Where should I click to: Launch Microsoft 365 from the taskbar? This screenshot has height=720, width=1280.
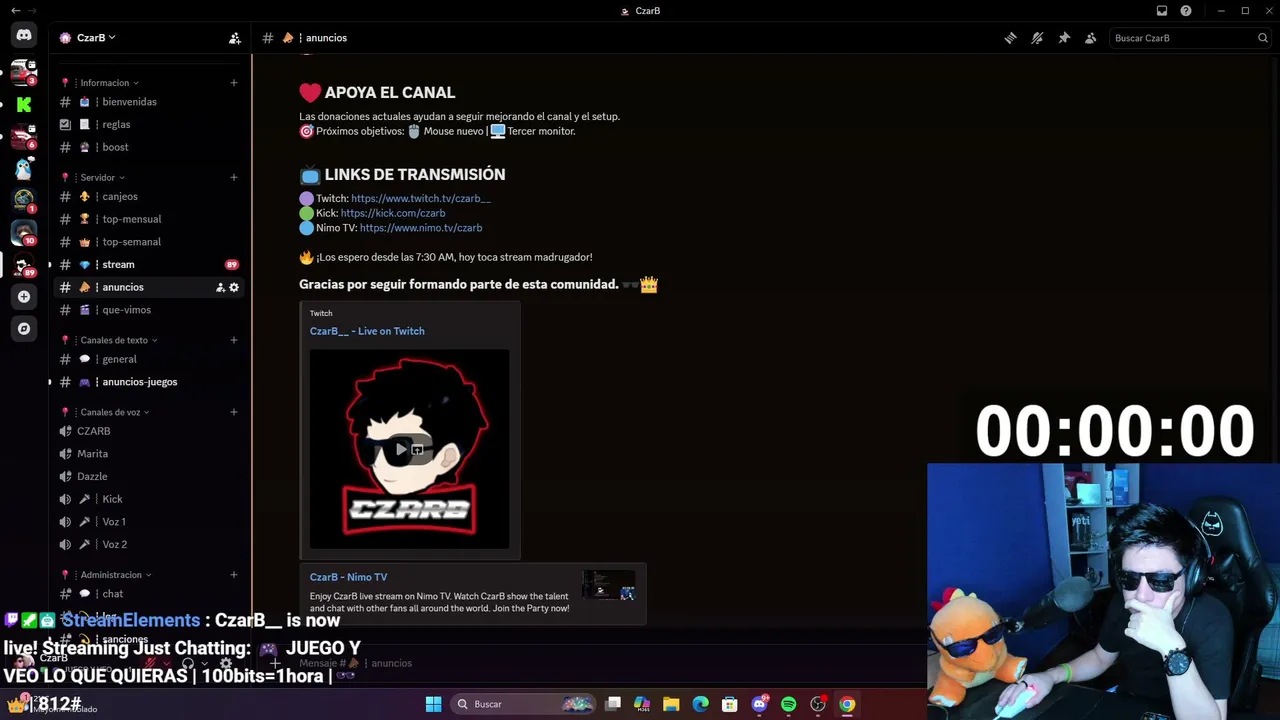point(642,704)
